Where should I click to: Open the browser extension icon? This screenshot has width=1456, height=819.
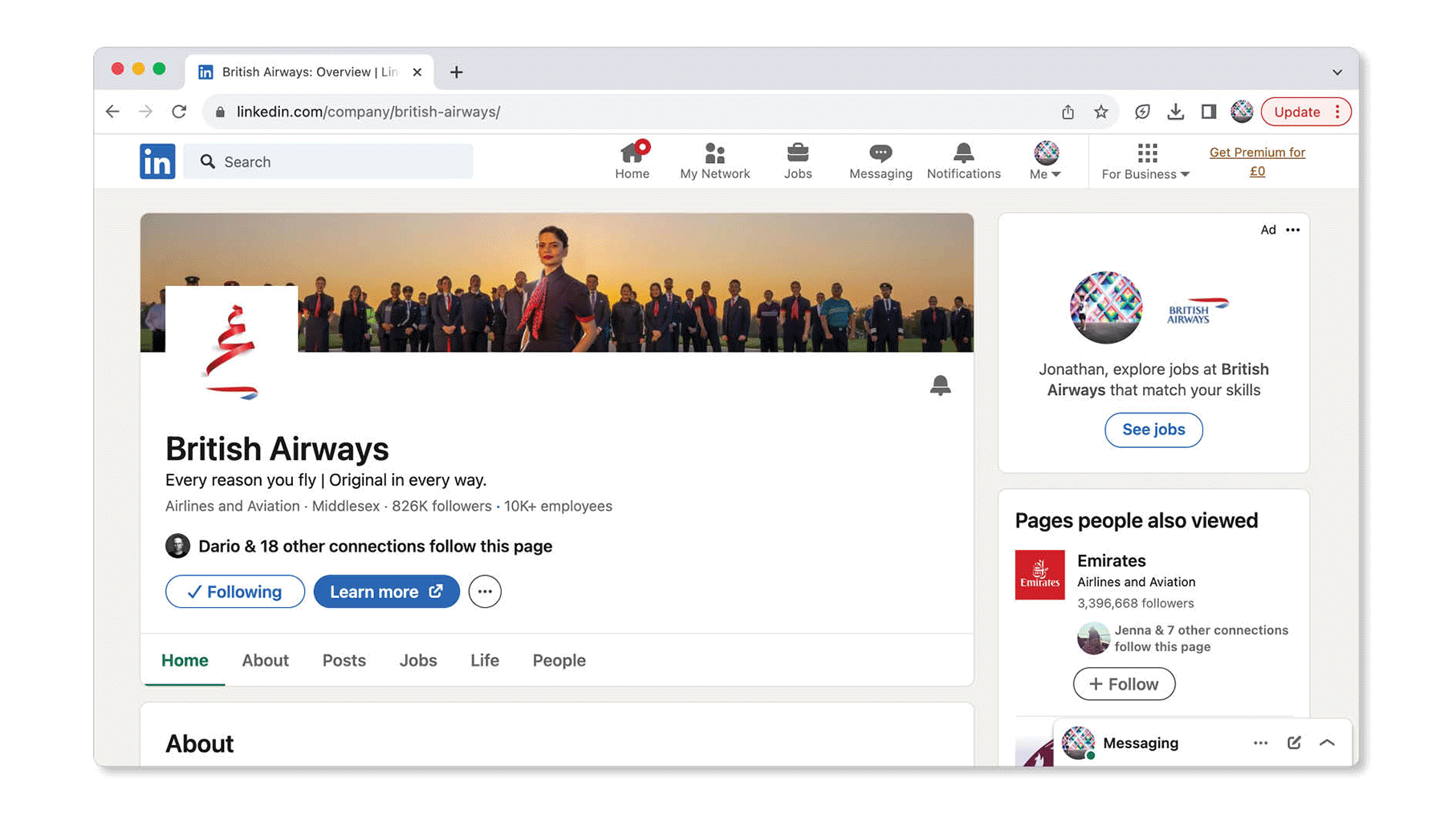pos(1142,112)
